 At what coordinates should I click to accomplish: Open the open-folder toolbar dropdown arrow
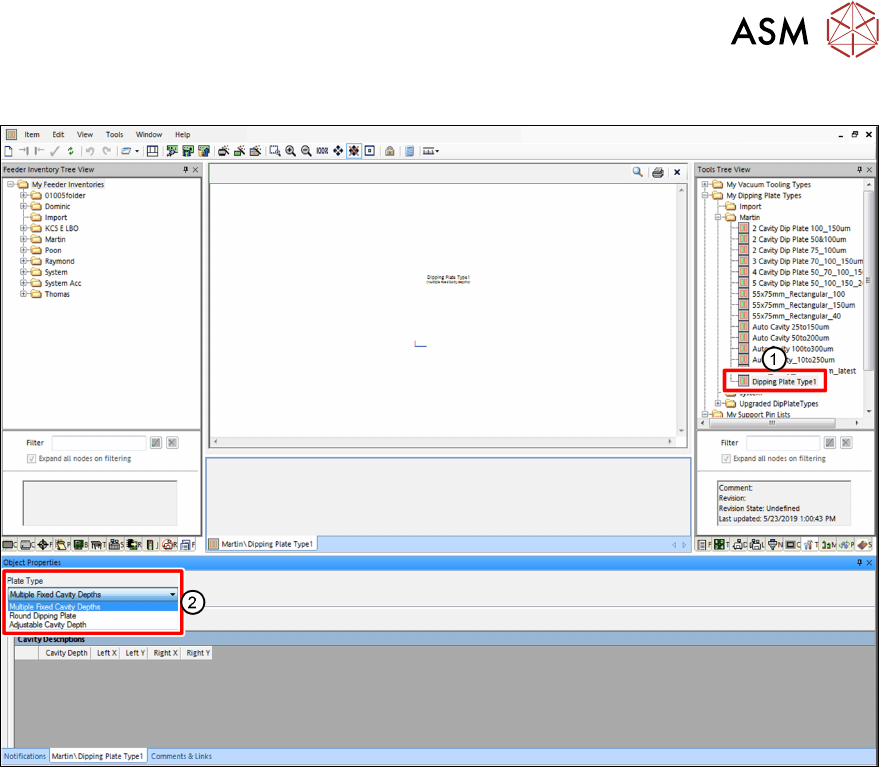pos(137,151)
